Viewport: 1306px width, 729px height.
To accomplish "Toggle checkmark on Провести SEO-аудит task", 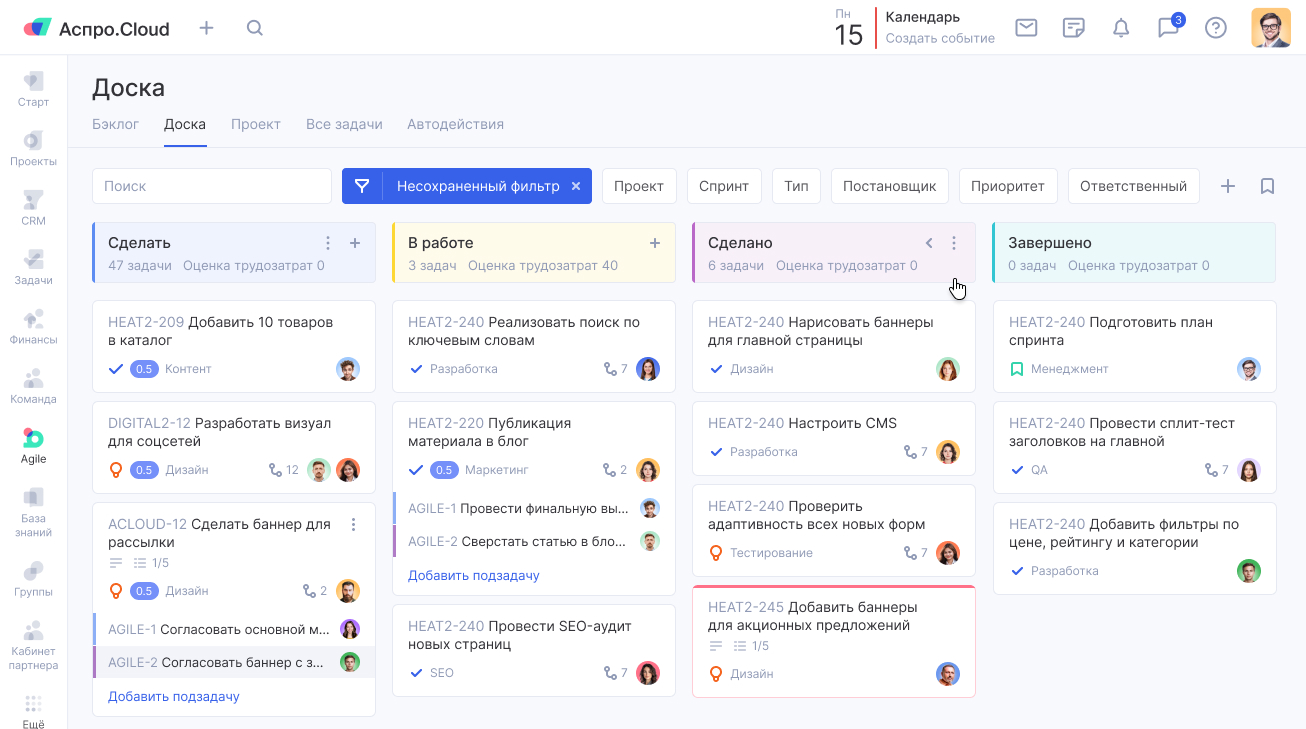I will pyautogui.click(x=416, y=673).
